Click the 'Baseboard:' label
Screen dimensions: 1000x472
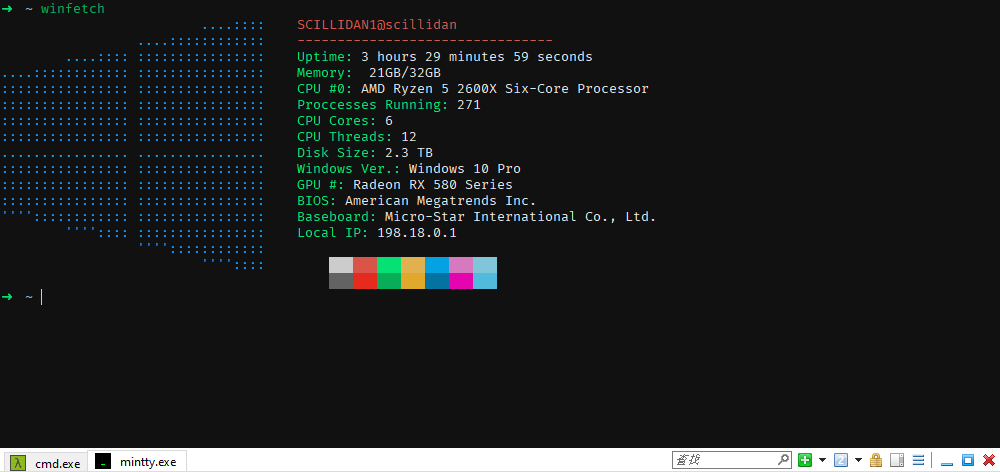[x=337, y=216]
